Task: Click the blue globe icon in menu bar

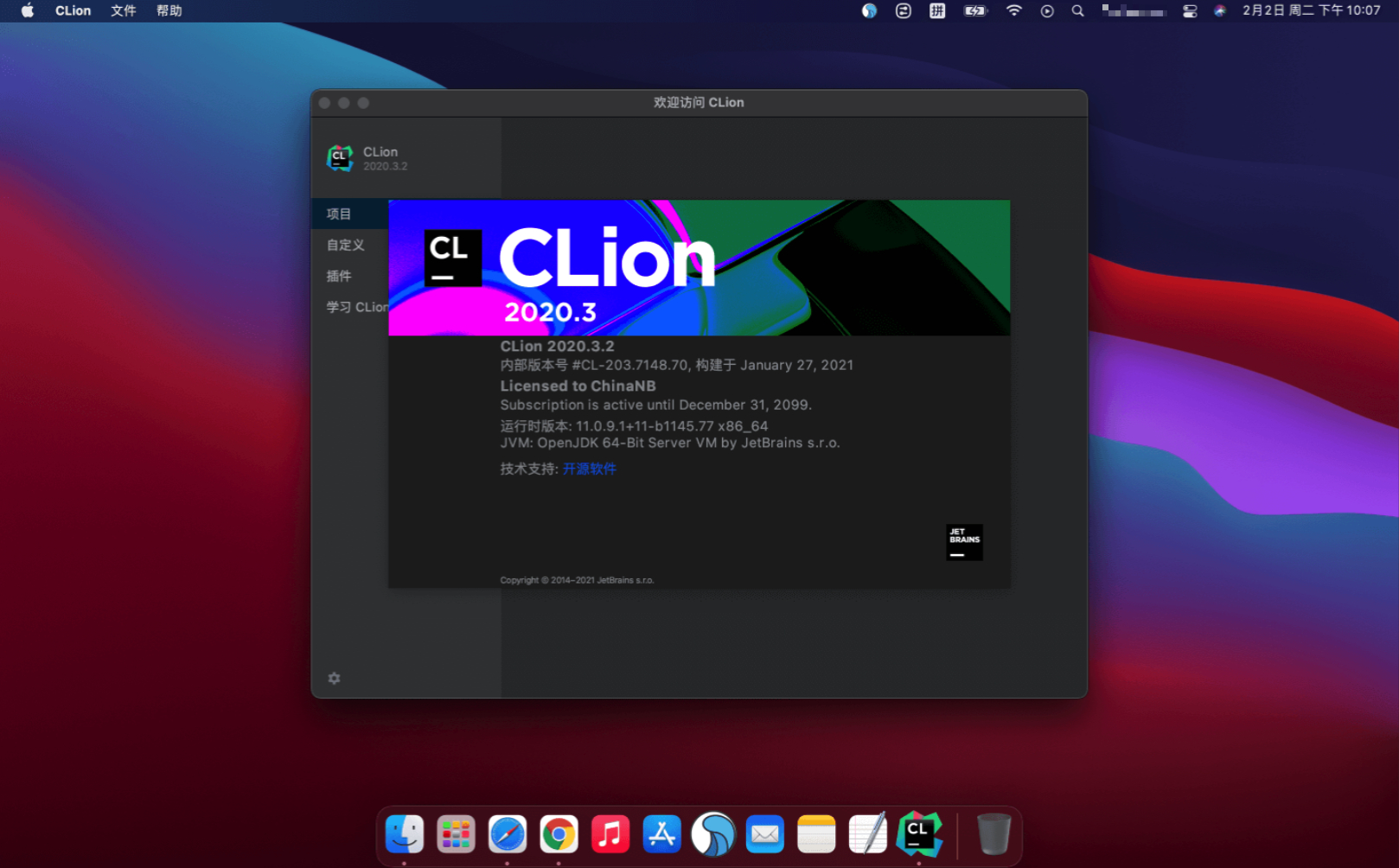Action: [870, 11]
